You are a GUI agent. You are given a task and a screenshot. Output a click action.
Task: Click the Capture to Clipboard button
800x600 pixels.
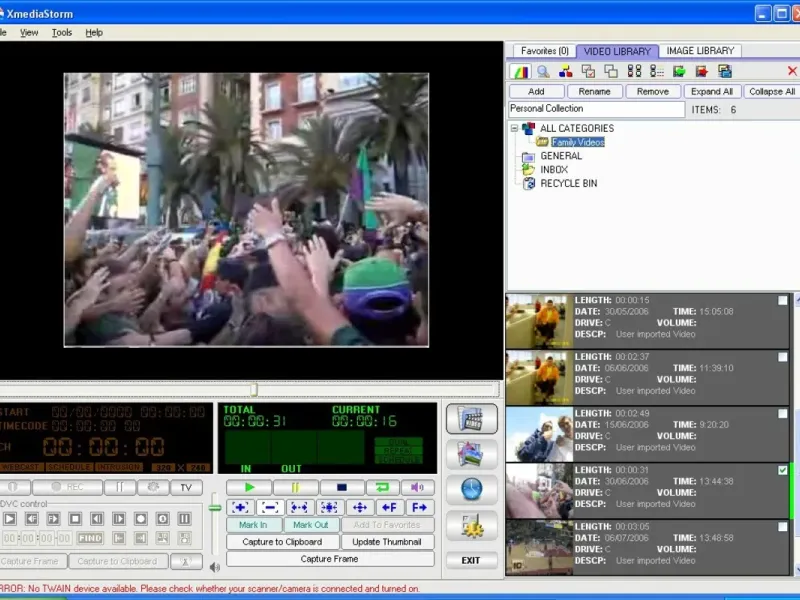tap(282, 542)
